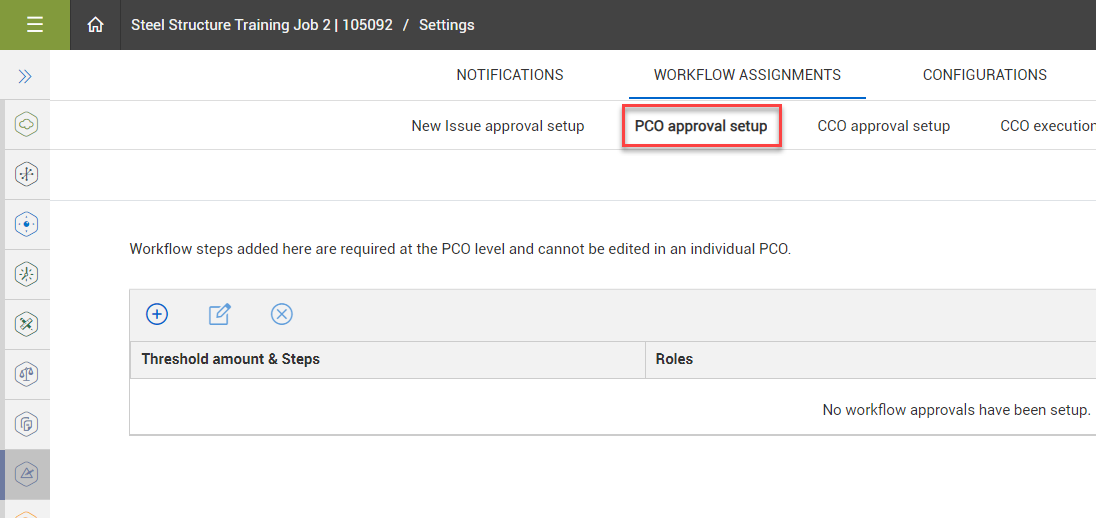Click the delete workflow step icon
The height and width of the screenshot is (518, 1096).
[282, 314]
